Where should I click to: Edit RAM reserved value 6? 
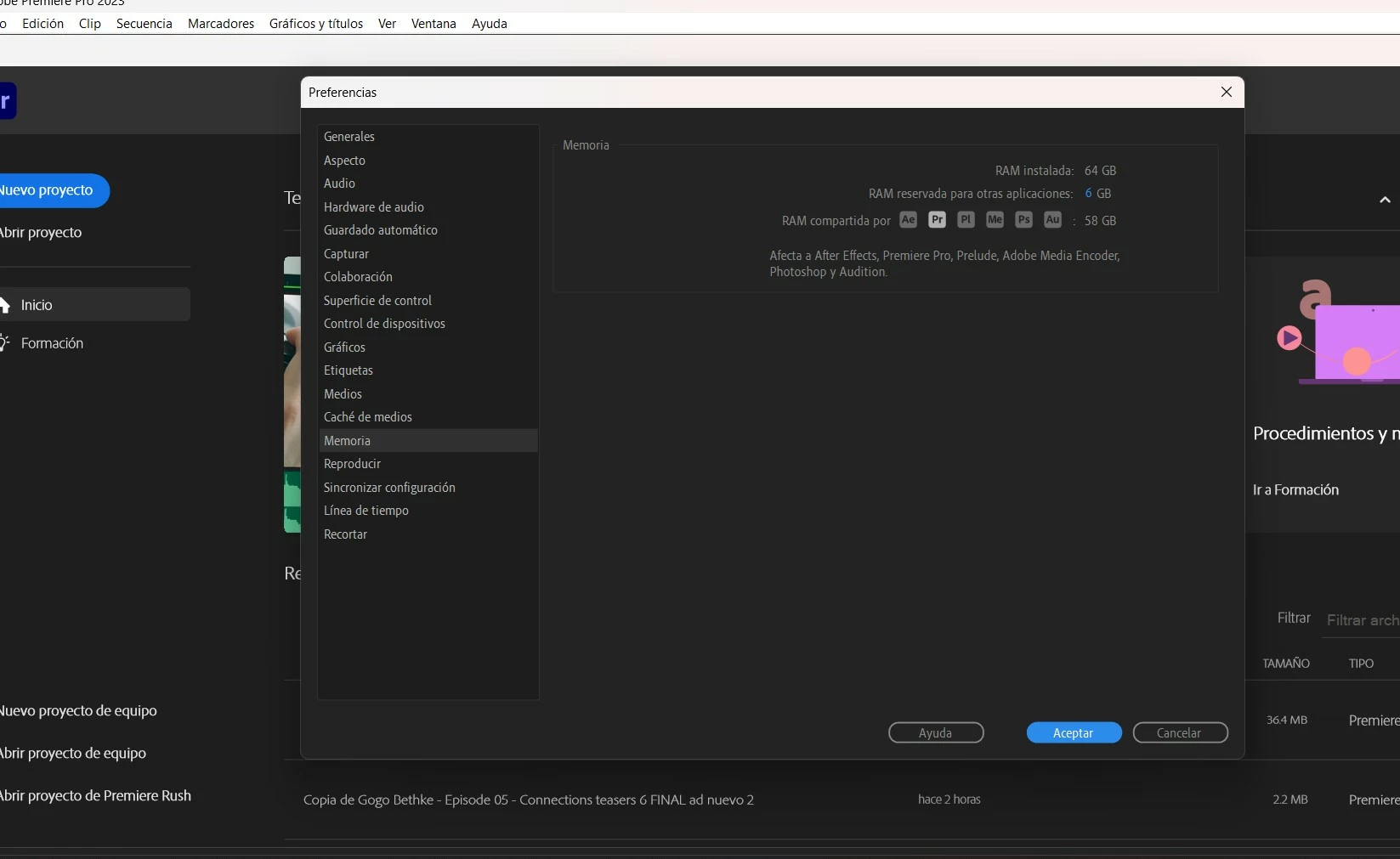(x=1088, y=194)
